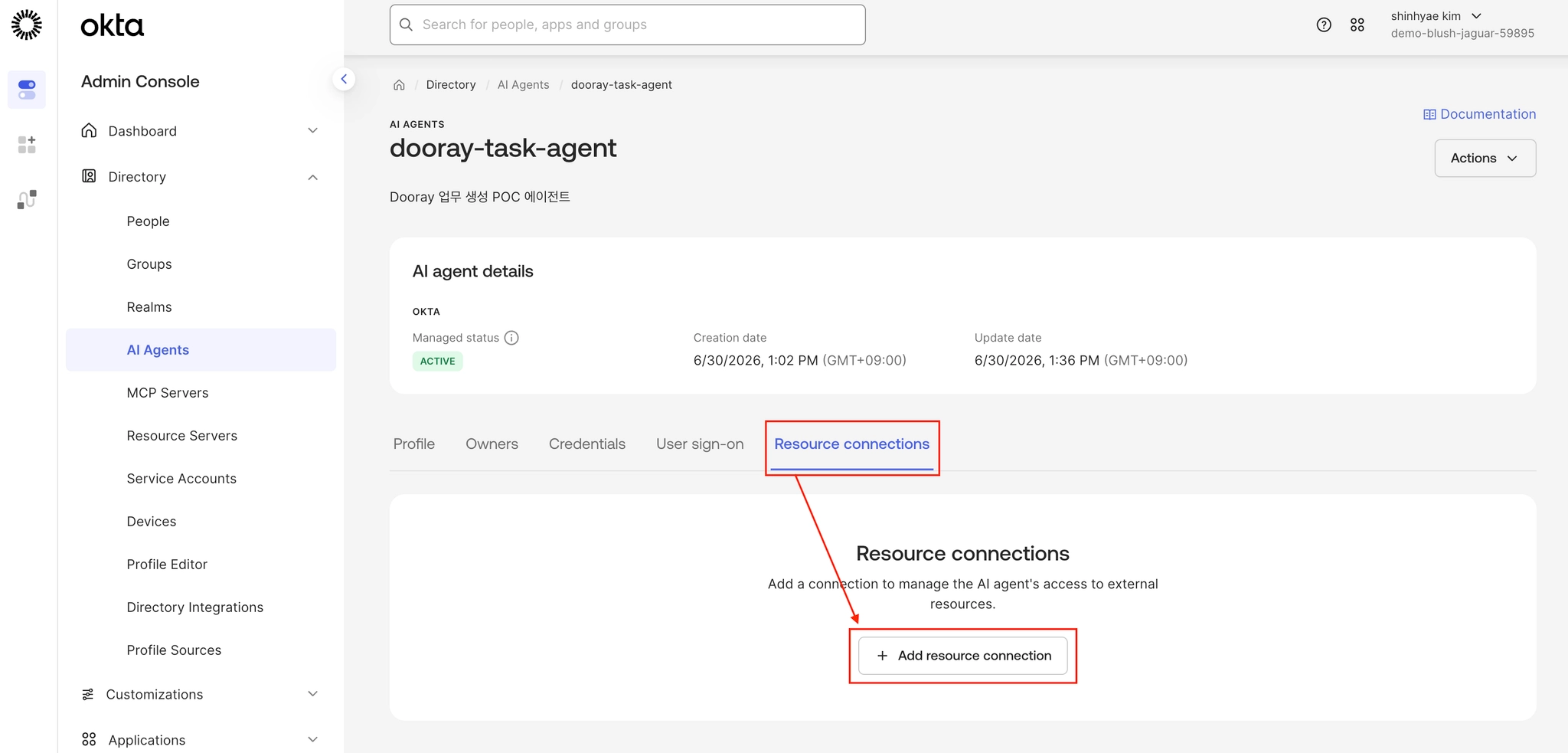
Task: Open AI Agents in the Directory menu
Action: (x=201, y=350)
